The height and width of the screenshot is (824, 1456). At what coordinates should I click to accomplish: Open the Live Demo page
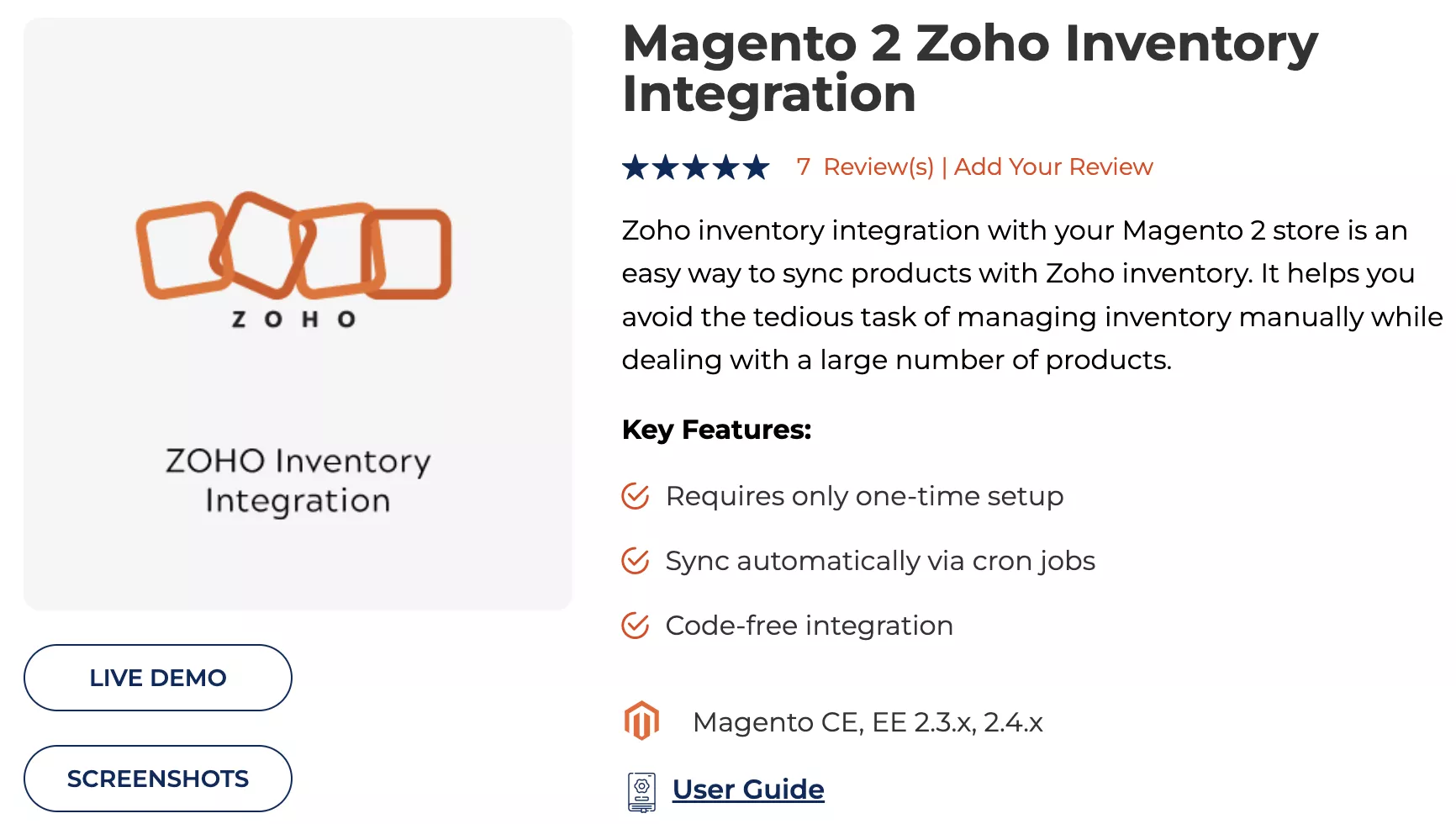(x=157, y=678)
